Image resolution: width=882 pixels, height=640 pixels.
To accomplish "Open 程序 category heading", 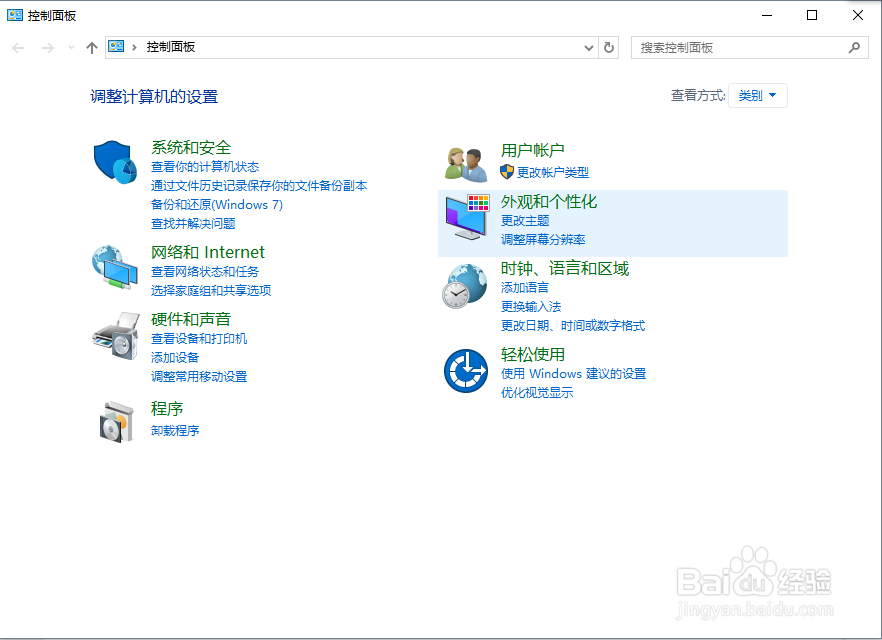I will (167, 408).
